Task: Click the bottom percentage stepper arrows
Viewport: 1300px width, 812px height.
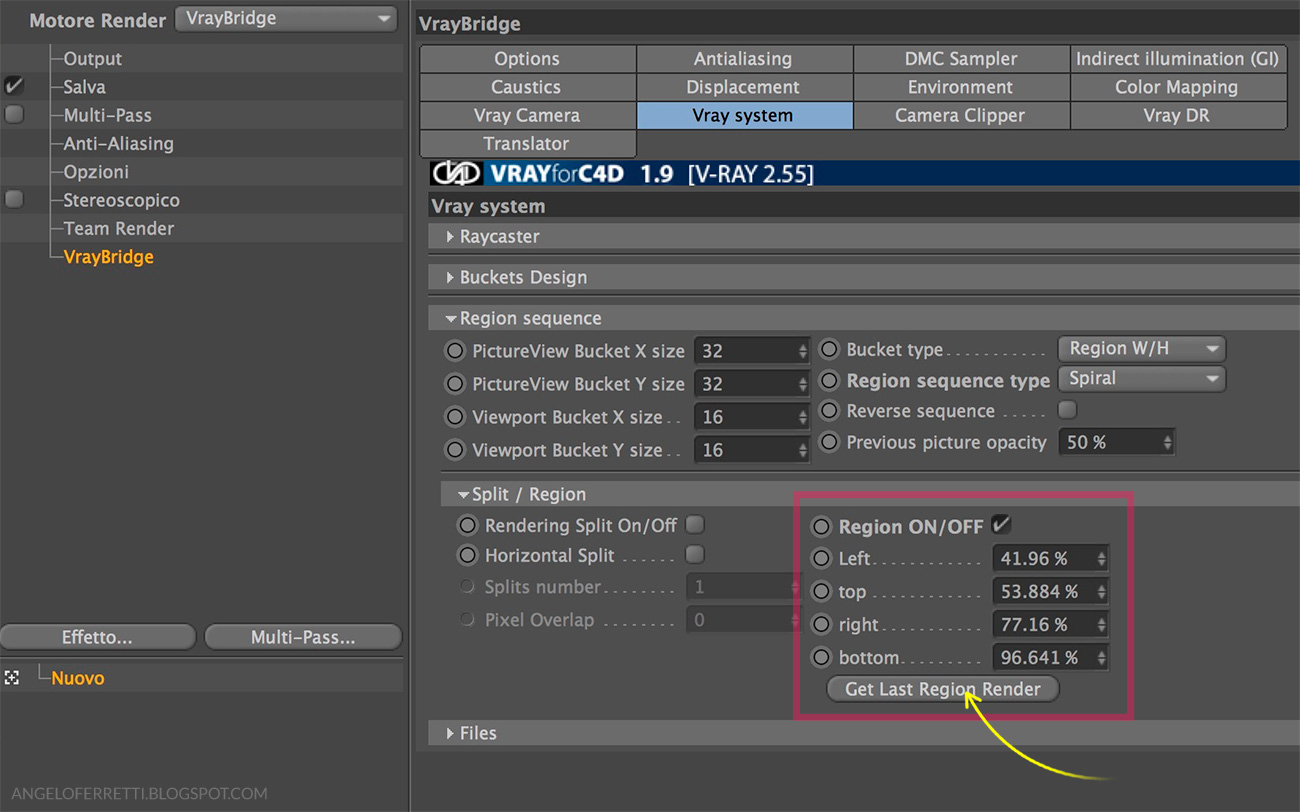Action: [1101, 658]
